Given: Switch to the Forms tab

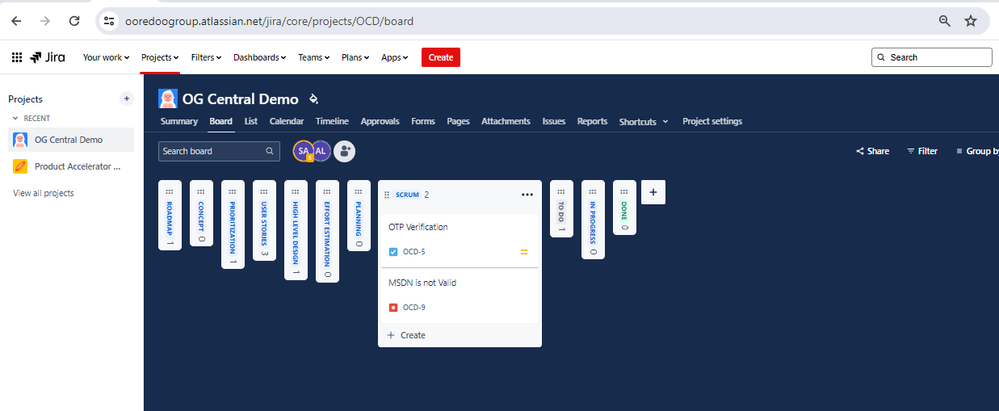Looking at the screenshot, I should [423, 121].
